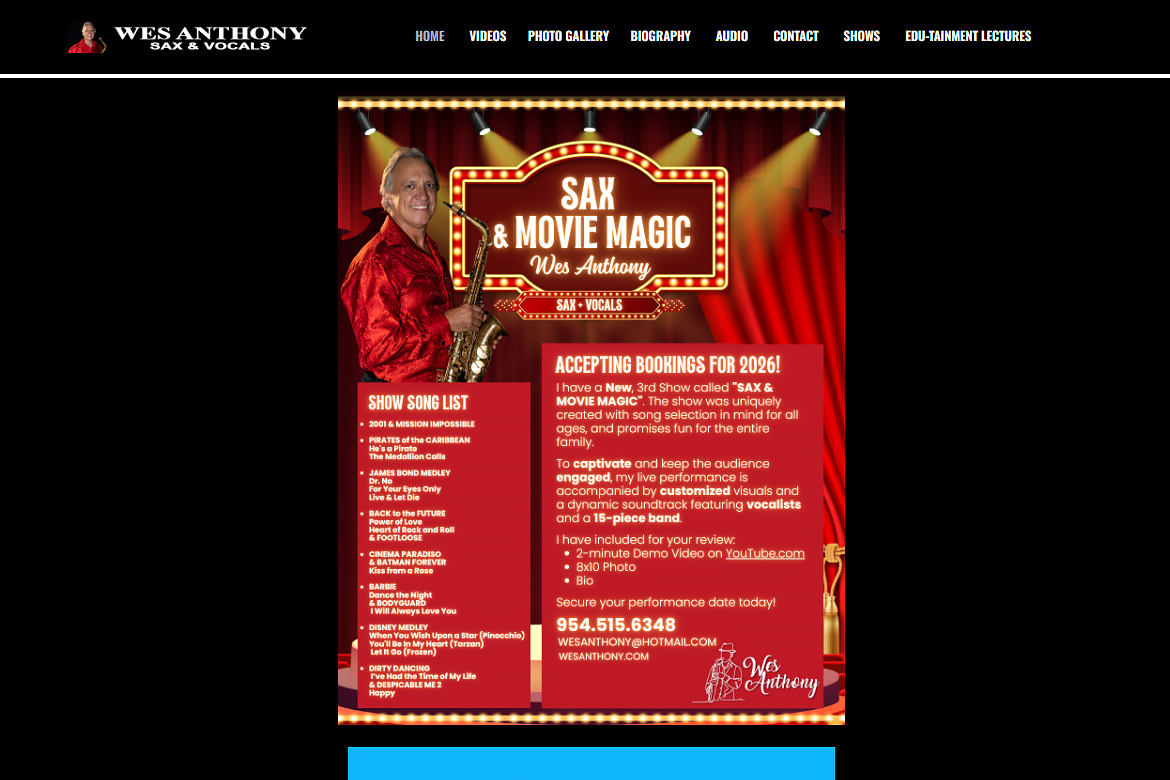
Task: Open the HOME page
Action: coord(430,35)
